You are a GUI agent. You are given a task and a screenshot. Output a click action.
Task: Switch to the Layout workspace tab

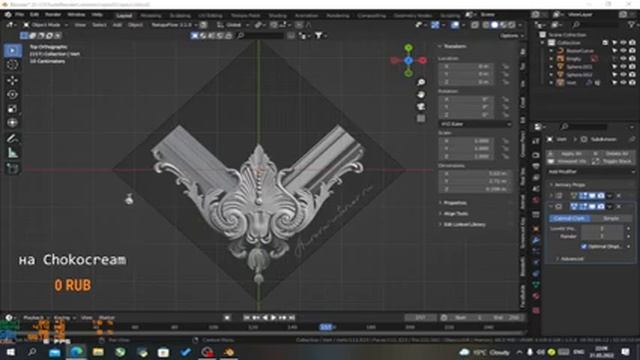(x=124, y=16)
